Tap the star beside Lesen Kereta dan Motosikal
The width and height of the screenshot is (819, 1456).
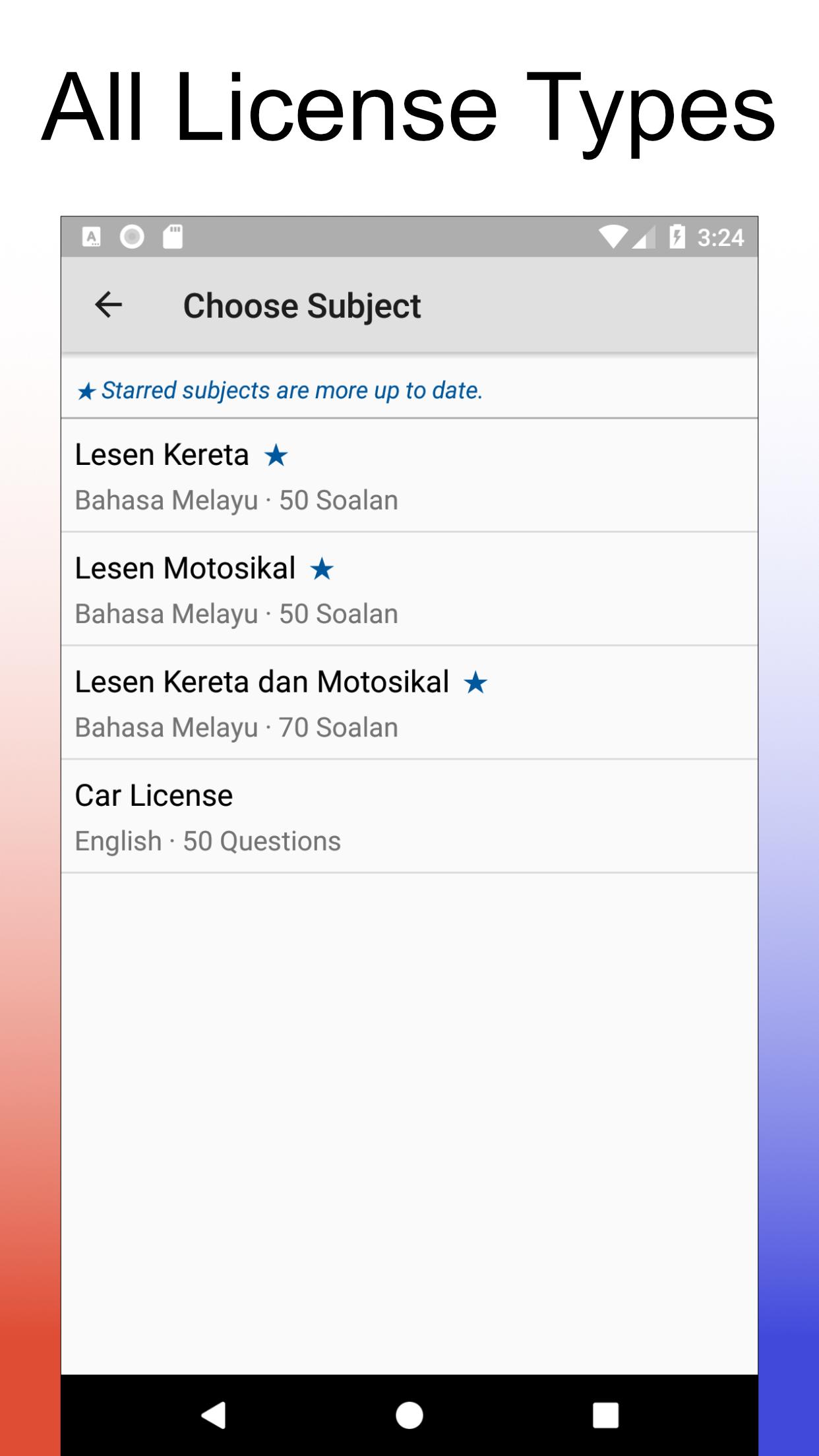coord(475,682)
